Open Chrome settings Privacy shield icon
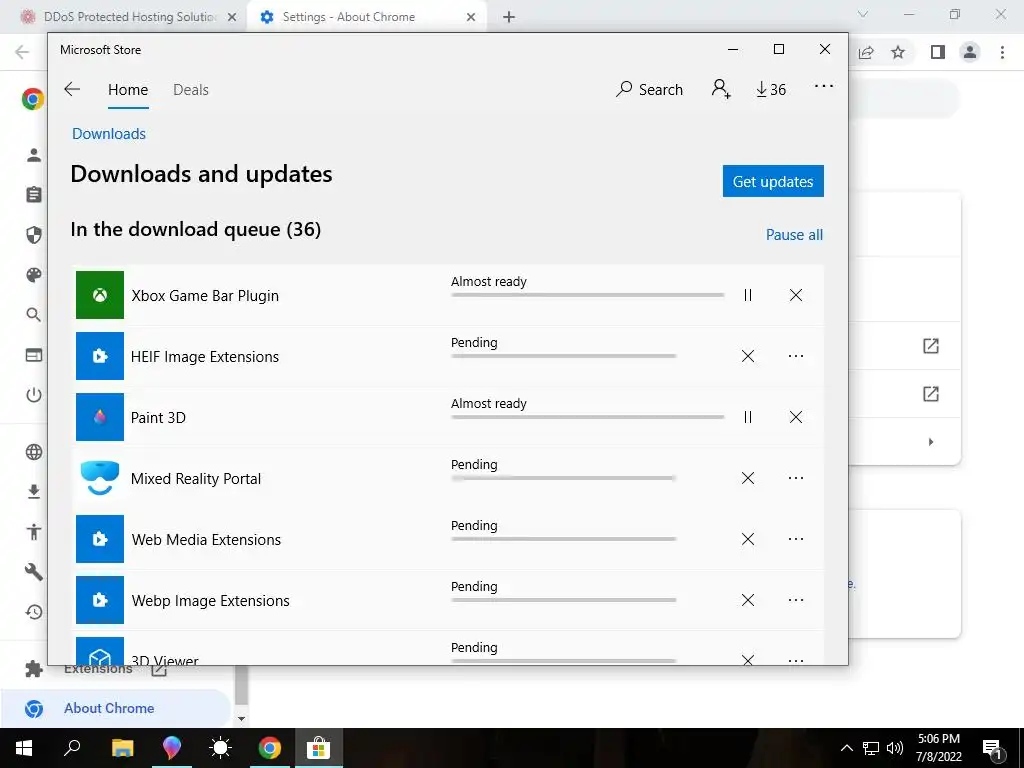The height and width of the screenshot is (768, 1024). point(34,234)
